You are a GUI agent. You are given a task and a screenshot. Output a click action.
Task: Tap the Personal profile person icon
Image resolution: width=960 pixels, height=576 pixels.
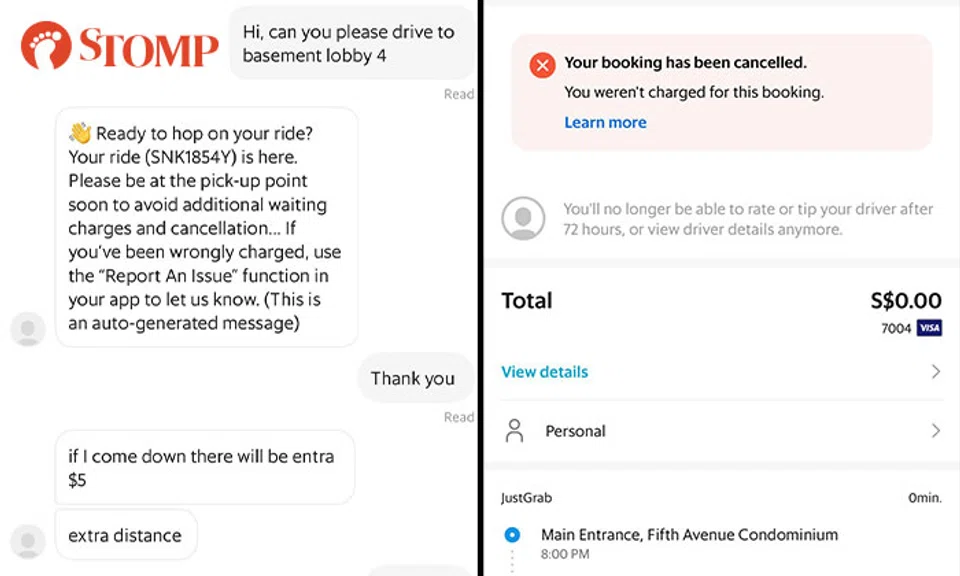[x=515, y=431]
